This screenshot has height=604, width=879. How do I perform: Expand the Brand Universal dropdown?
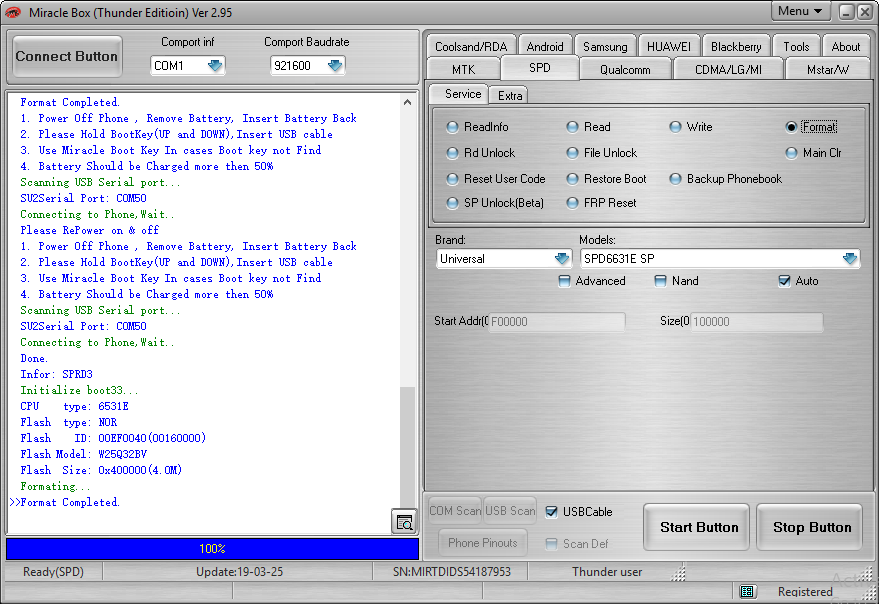(561, 259)
